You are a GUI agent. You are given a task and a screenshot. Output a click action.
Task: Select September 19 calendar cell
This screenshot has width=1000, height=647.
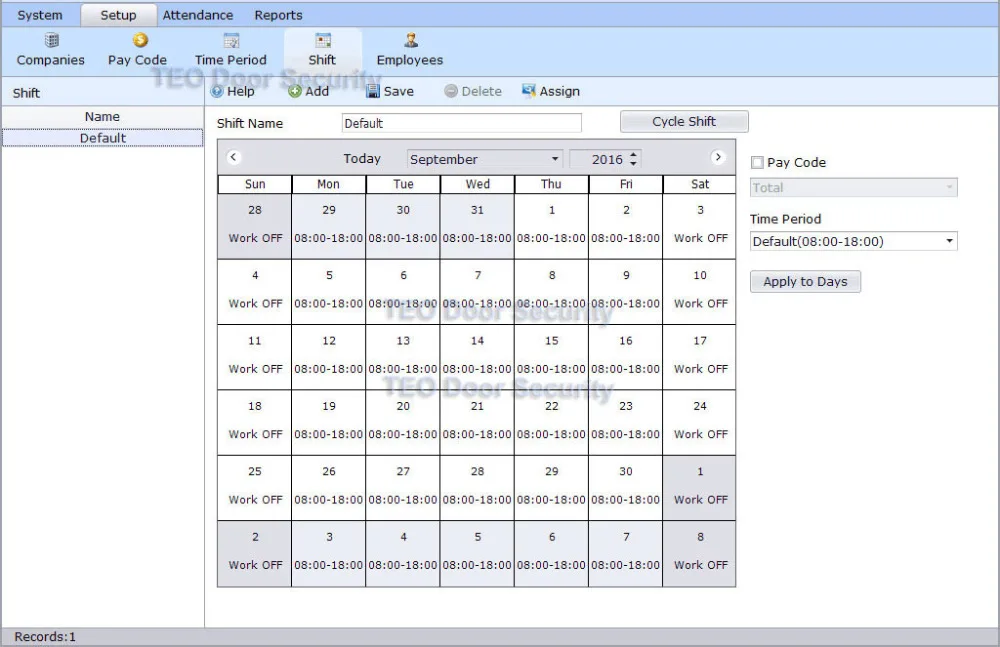[328, 422]
